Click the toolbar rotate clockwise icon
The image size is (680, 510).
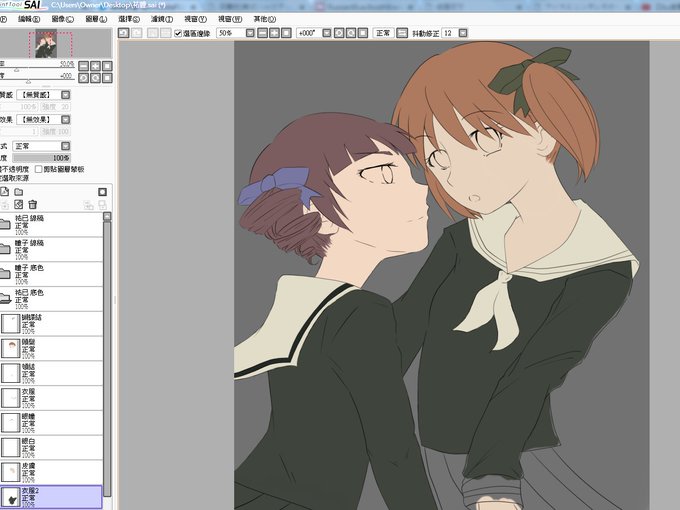351,33
